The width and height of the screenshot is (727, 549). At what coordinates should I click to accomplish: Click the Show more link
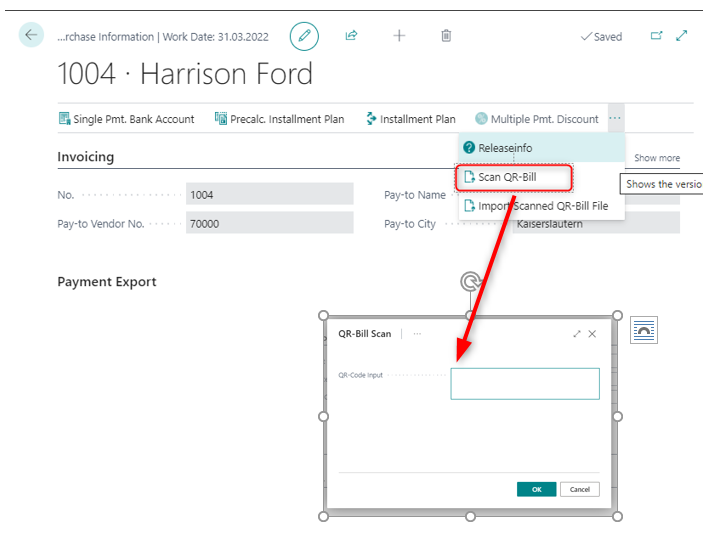(x=656, y=158)
